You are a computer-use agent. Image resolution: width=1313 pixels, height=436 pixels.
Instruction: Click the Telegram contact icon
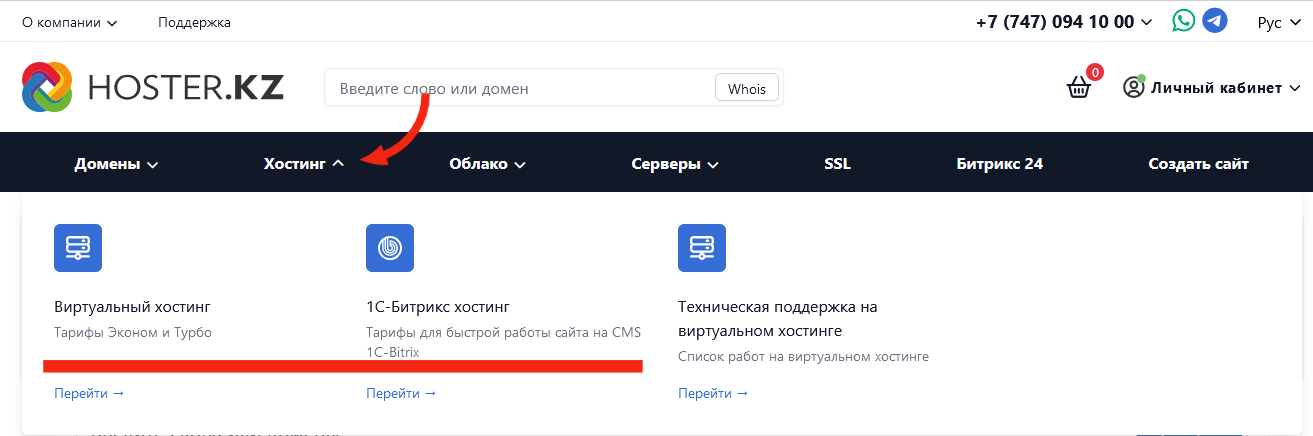pyautogui.click(x=1214, y=21)
